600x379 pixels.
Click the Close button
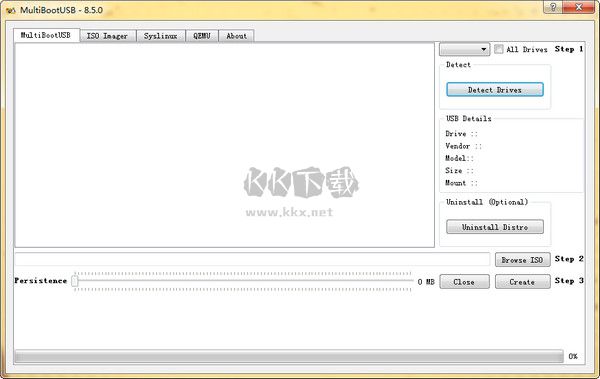coord(464,282)
